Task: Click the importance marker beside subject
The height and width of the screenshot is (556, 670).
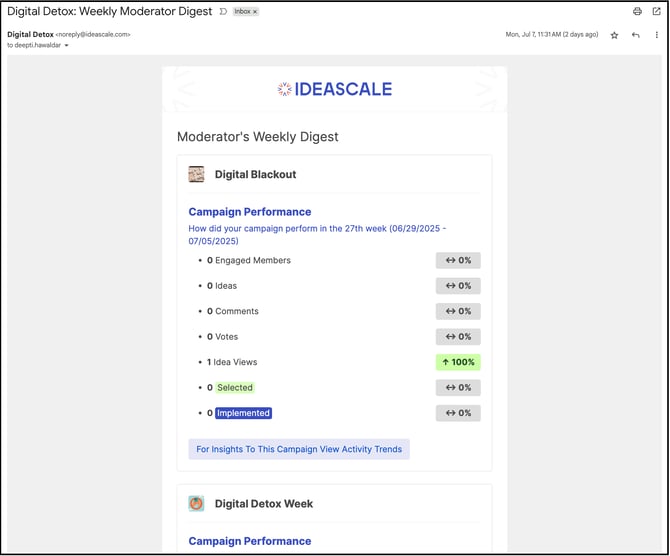Action: click(223, 12)
